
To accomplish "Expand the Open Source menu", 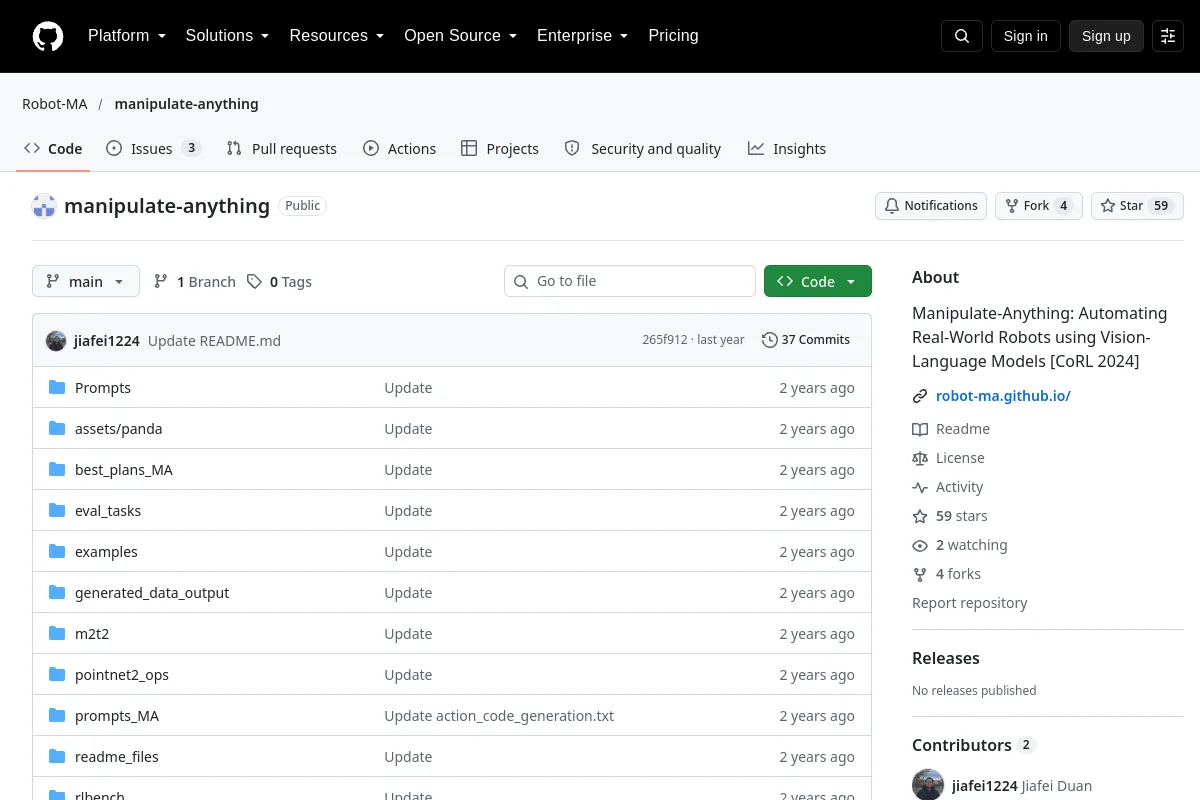I will coord(460,36).
